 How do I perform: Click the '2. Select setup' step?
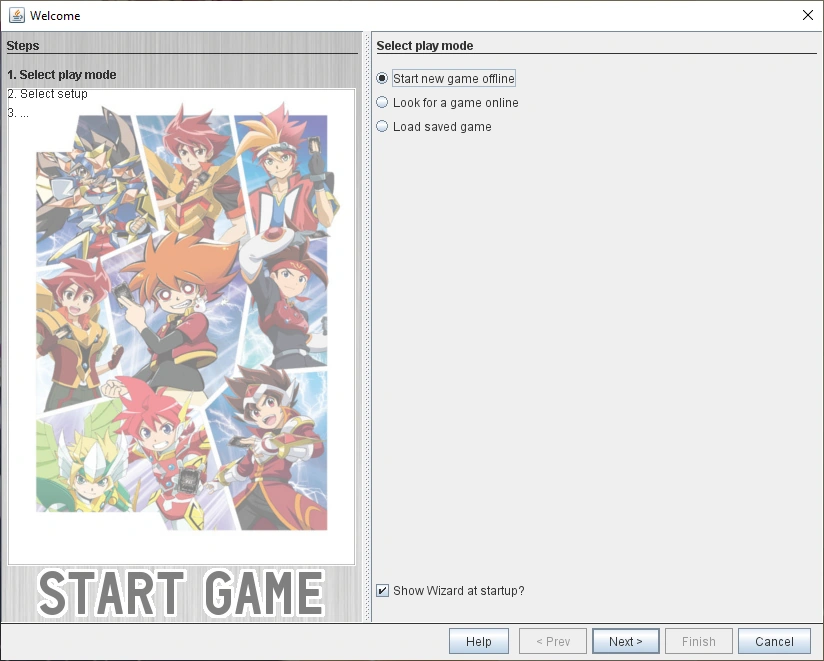point(47,94)
